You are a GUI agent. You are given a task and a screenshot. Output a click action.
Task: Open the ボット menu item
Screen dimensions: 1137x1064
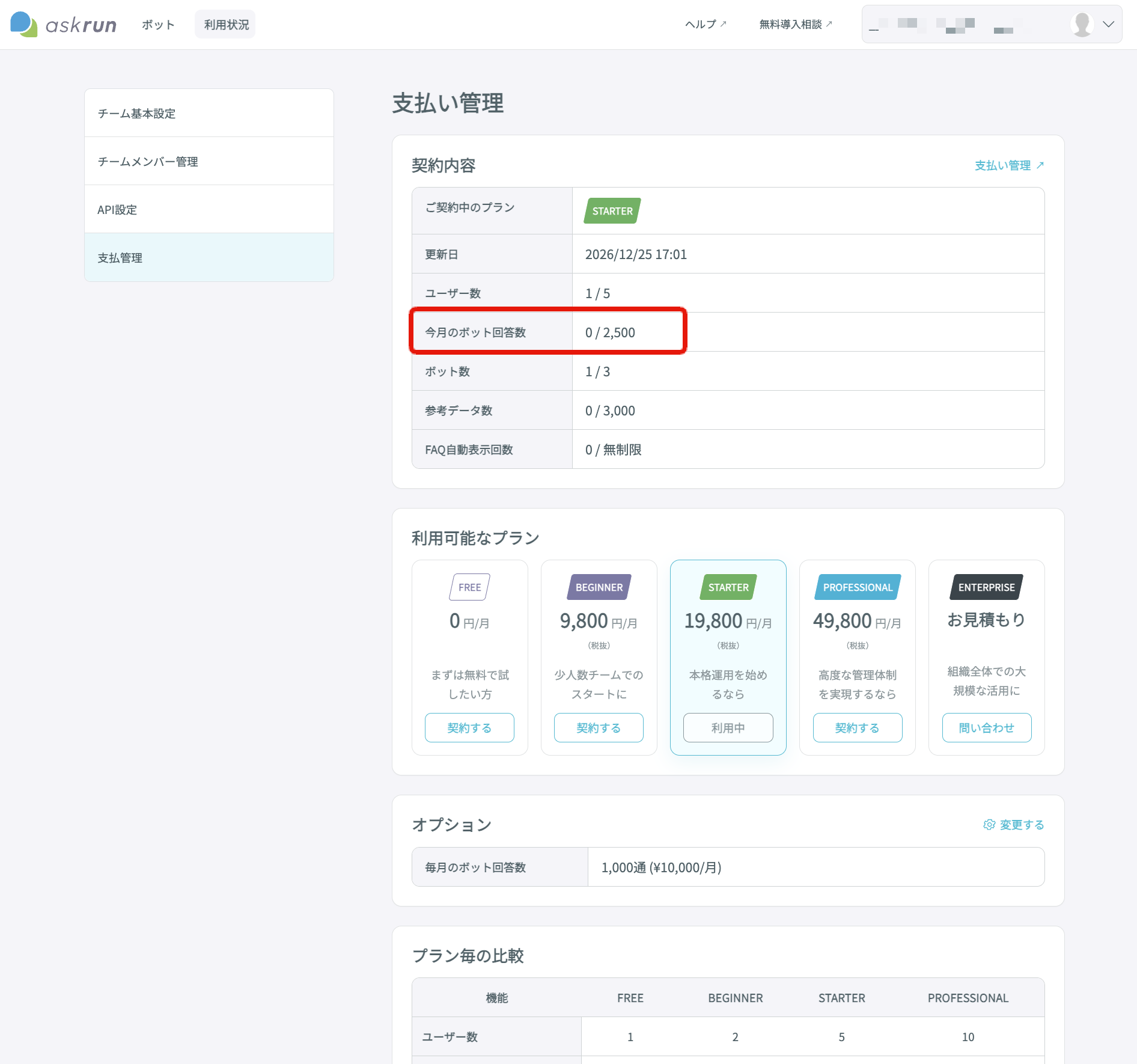click(158, 25)
